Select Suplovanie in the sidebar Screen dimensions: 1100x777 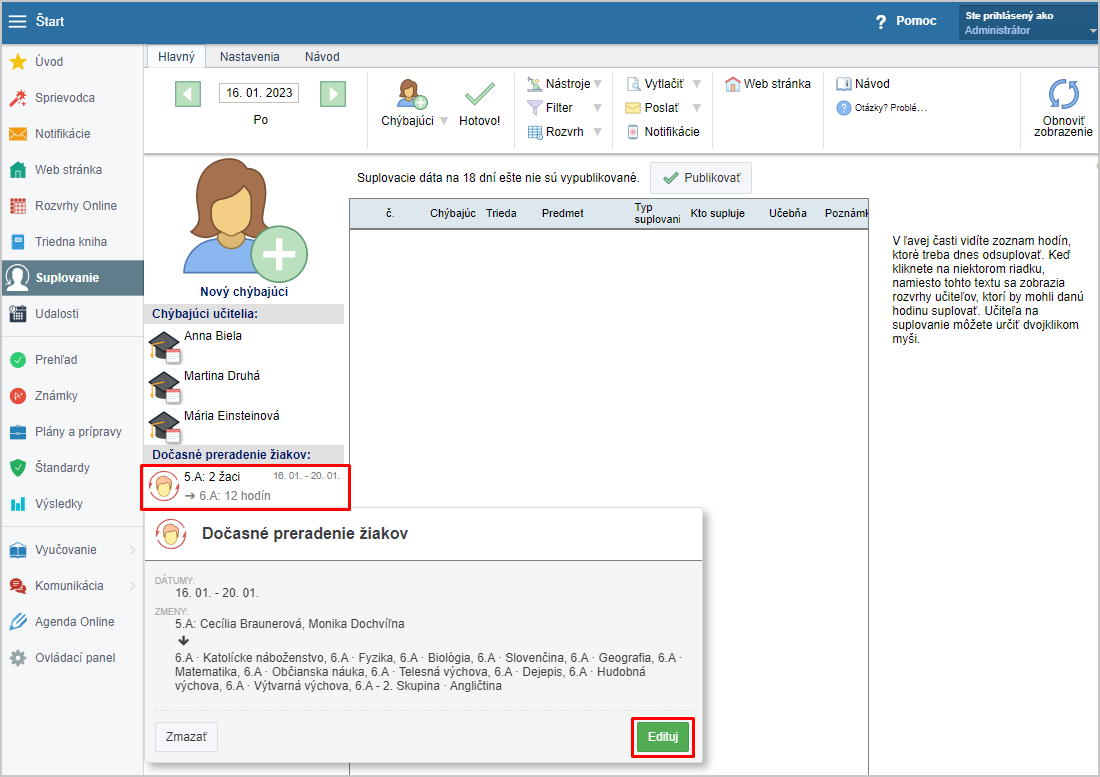72,278
